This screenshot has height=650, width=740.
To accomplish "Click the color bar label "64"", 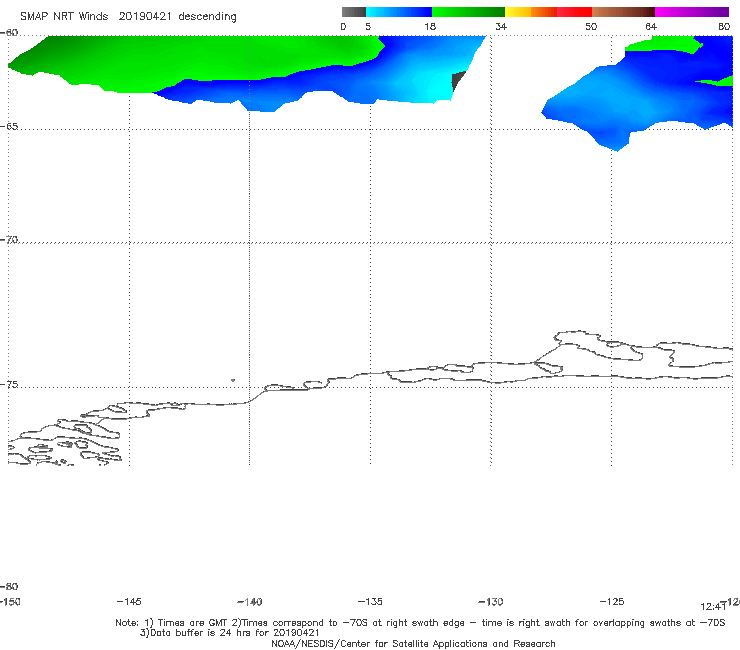I will coord(651,26).
